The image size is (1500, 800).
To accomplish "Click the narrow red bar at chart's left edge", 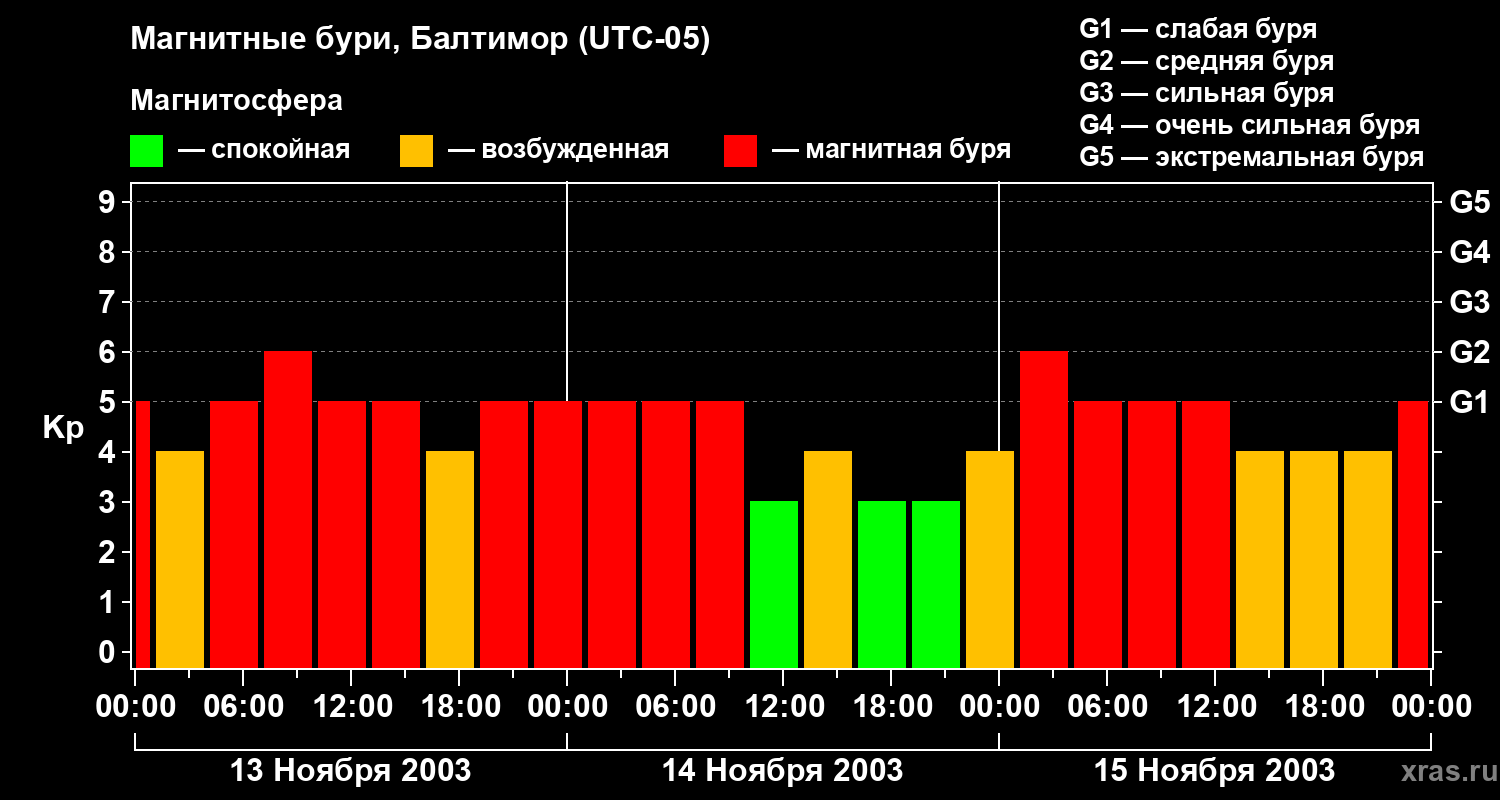I will pyautogui.click(x=142, y=534).
